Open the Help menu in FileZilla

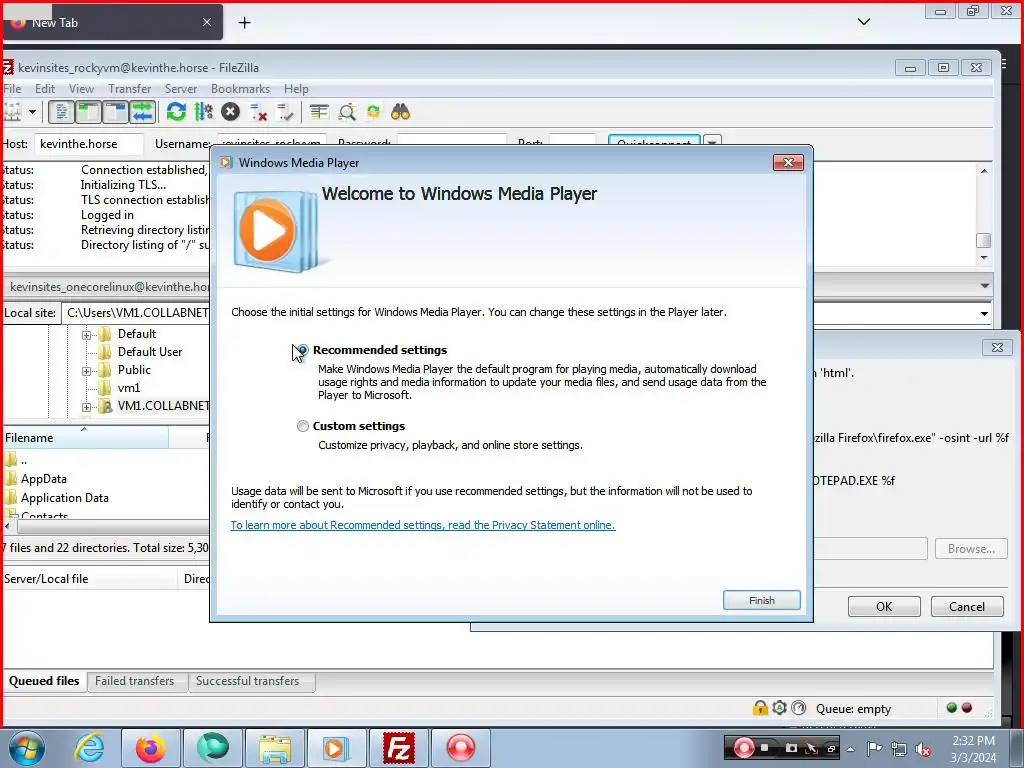click(x=296, y=89)
